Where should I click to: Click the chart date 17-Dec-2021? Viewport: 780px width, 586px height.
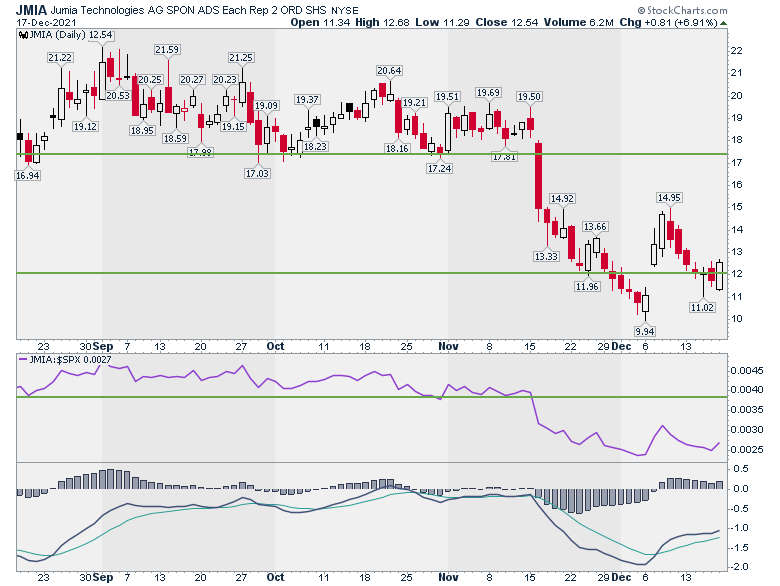46,22
